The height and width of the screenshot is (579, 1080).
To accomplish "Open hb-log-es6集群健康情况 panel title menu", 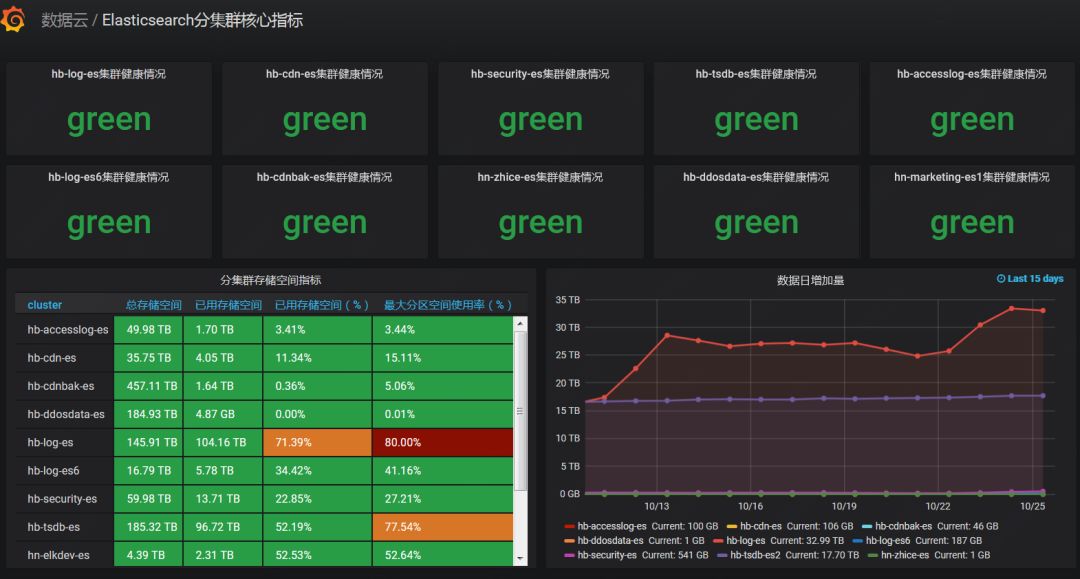I will tap(108, 177).
